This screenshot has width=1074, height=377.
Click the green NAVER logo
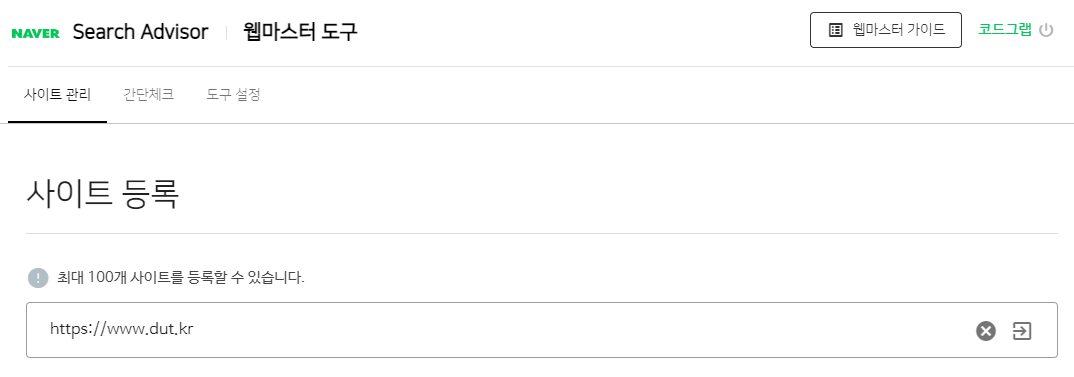pos(36,33)
